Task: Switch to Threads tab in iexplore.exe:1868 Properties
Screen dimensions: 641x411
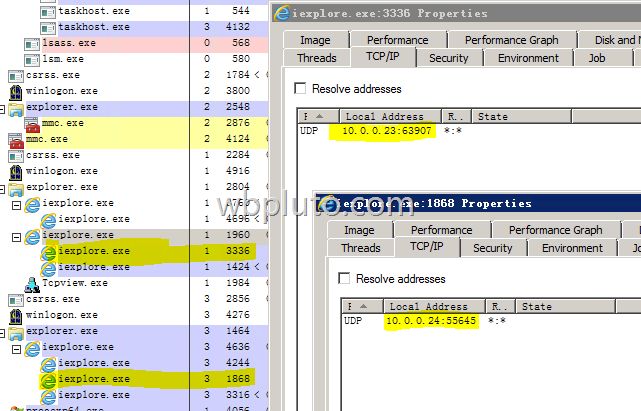Action: coord(361,248)
